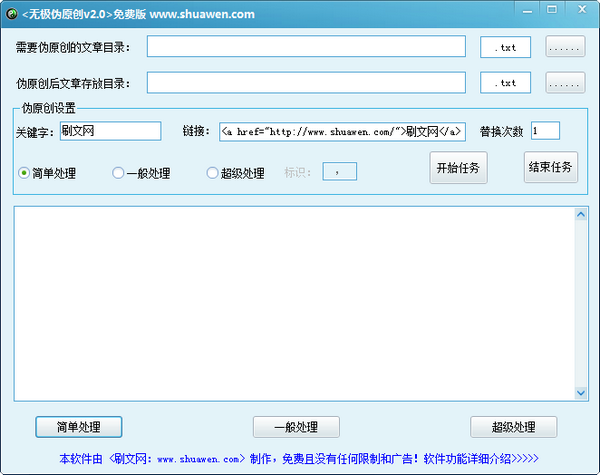
Task: Close the 无极伪原创 window
Action: [x=582, y=10]
